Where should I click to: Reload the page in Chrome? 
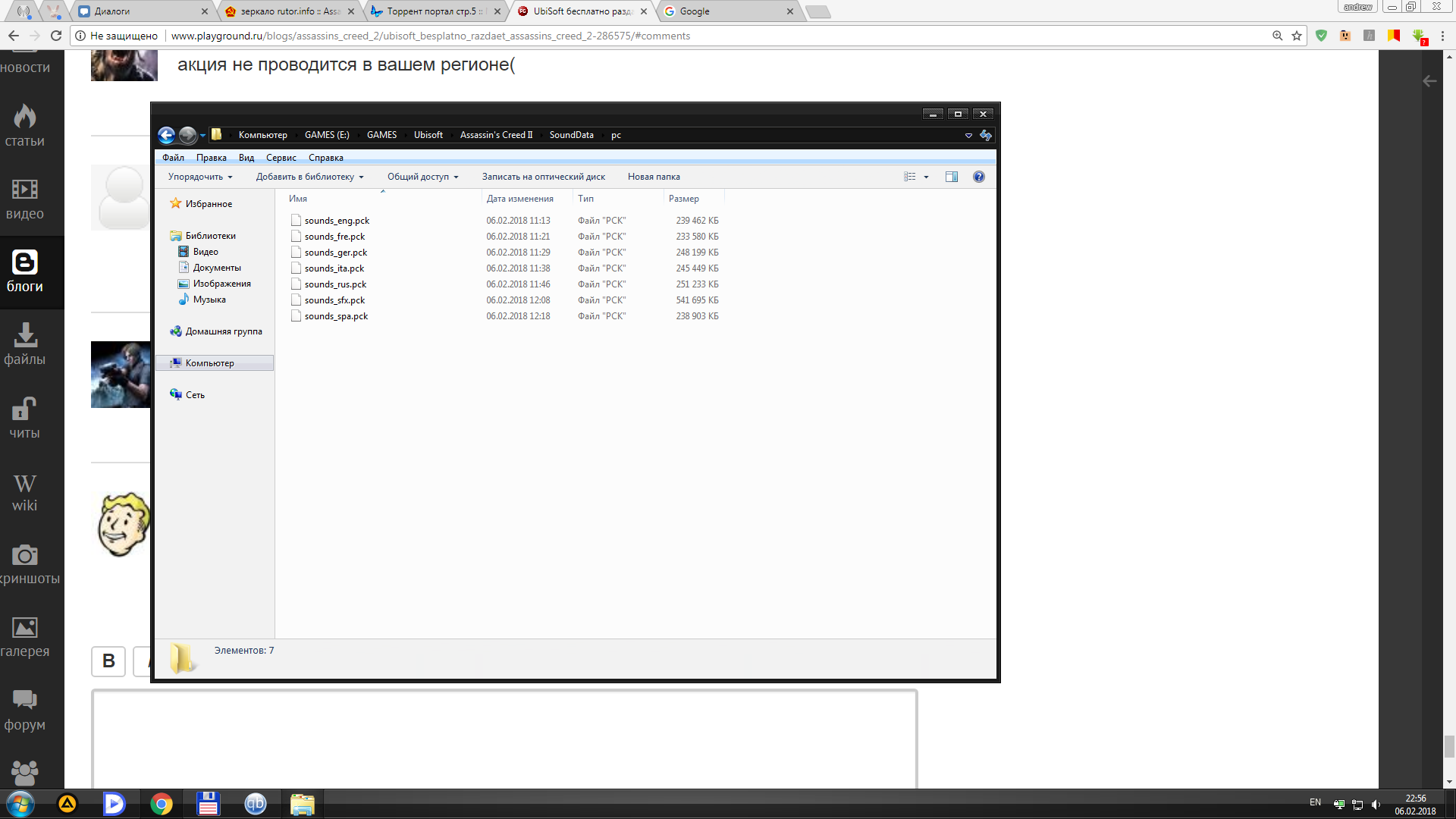click(x=55, y=36)
